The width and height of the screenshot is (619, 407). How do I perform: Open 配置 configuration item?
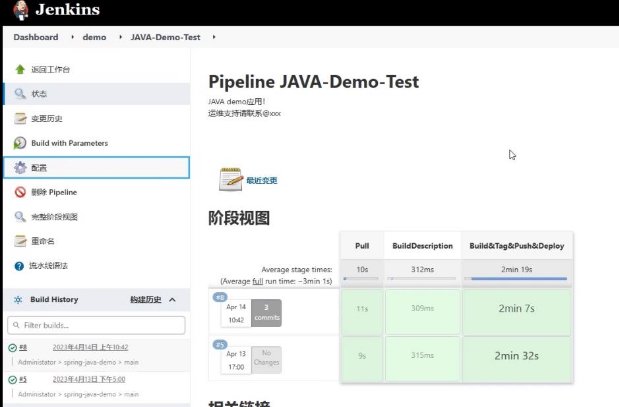pos(96,167)
